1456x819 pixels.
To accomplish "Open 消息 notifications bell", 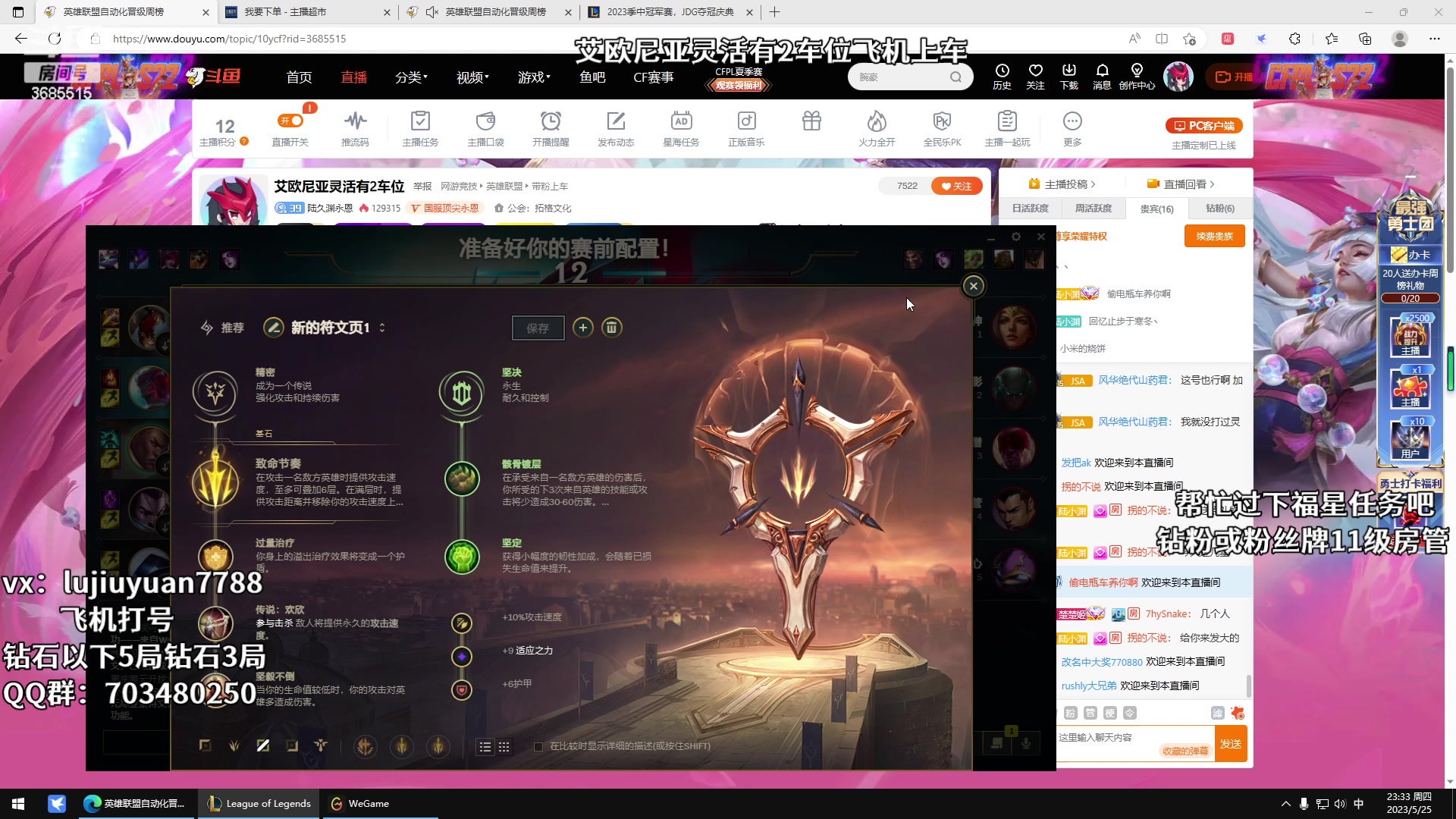I will pos(1102,77).
